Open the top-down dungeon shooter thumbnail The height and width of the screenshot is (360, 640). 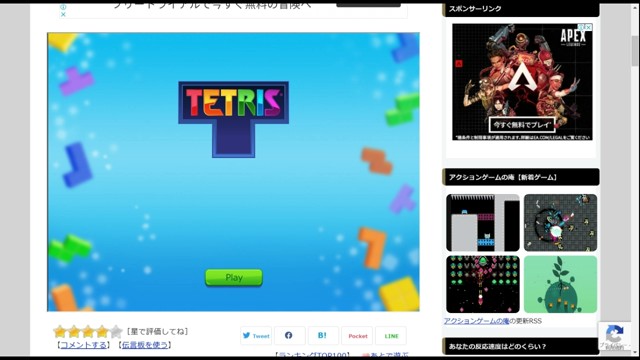click(560, 222)
